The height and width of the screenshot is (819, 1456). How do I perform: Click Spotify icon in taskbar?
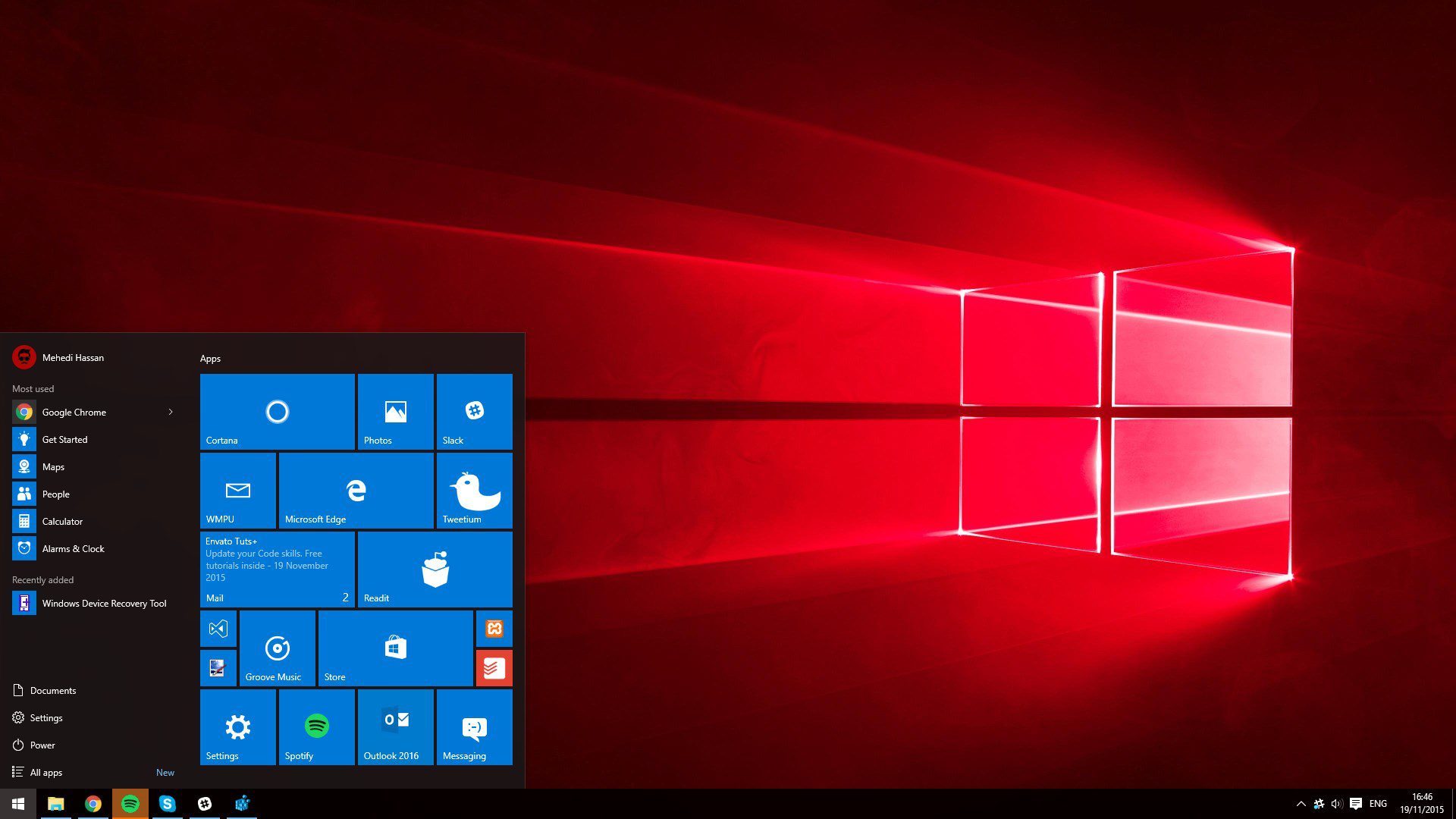(x=129, y=803)
